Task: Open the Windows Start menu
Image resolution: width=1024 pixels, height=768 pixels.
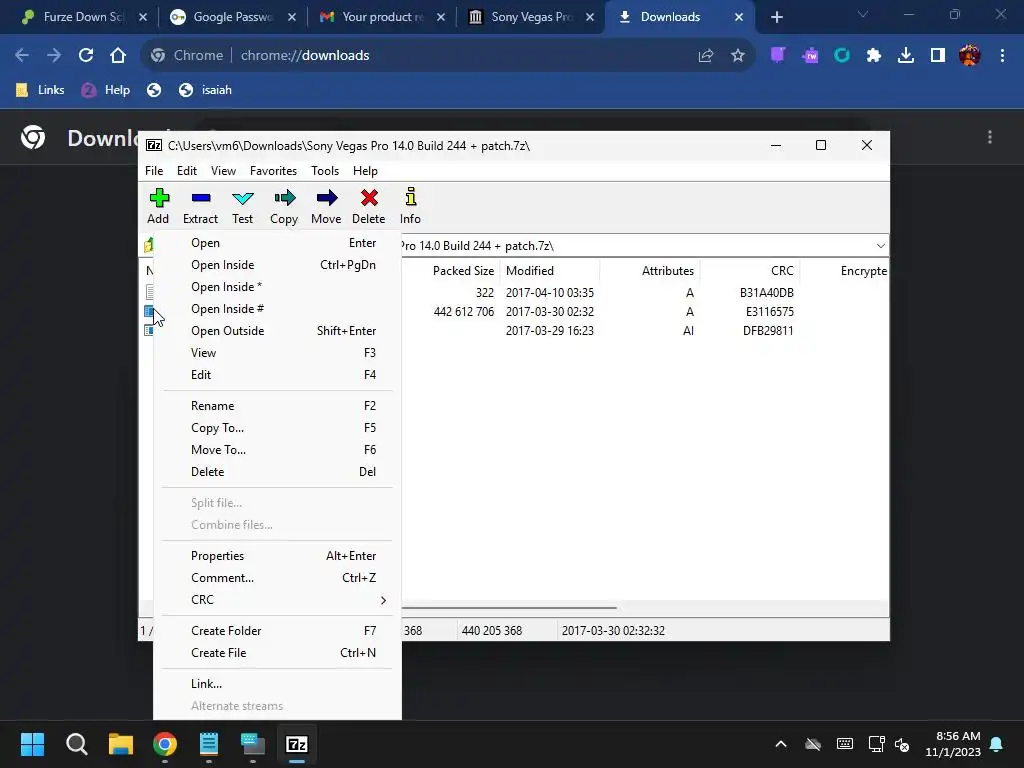Action: point(32,744)
